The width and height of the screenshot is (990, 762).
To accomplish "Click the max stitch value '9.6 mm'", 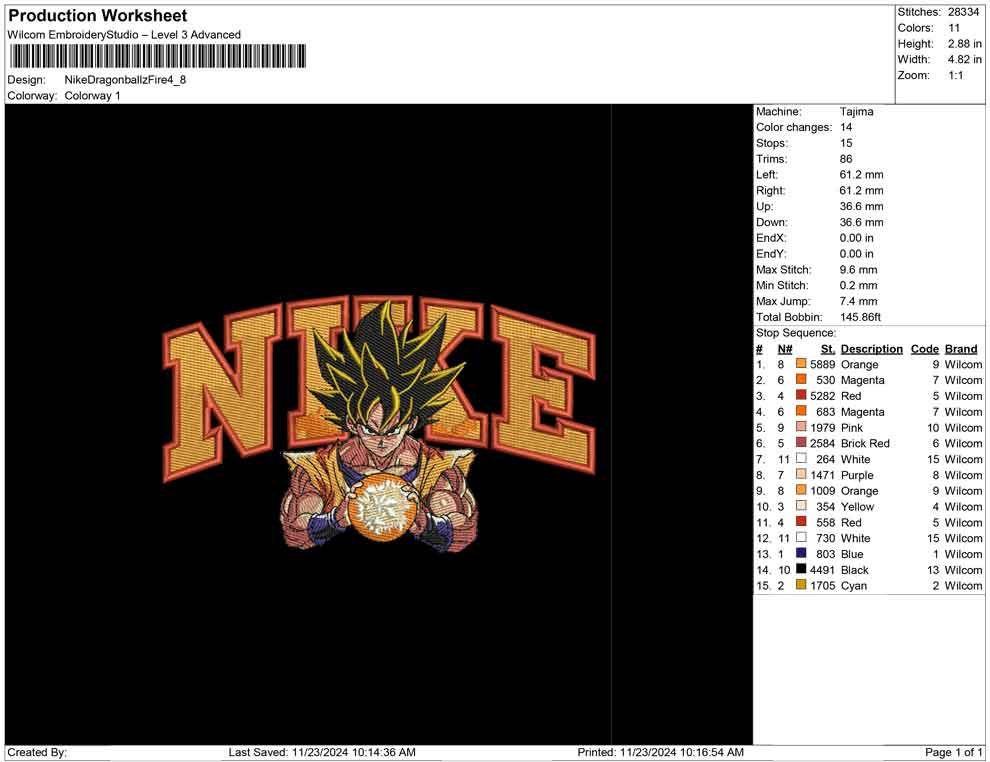I will pyautogui.click(x=858, y=270).
